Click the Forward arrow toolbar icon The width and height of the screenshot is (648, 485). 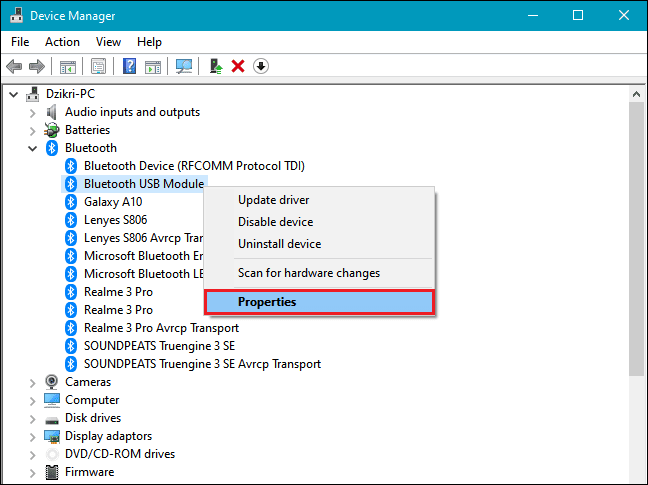(37, 66)
